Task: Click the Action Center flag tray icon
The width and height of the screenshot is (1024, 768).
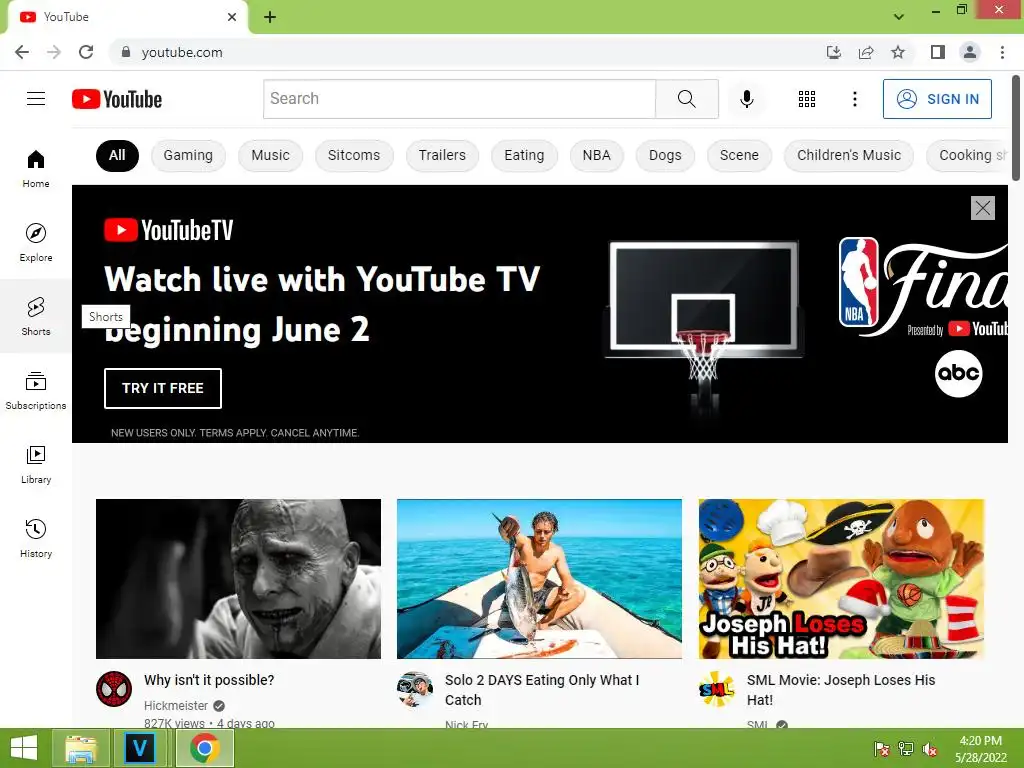Action: [x=881, y=749]
